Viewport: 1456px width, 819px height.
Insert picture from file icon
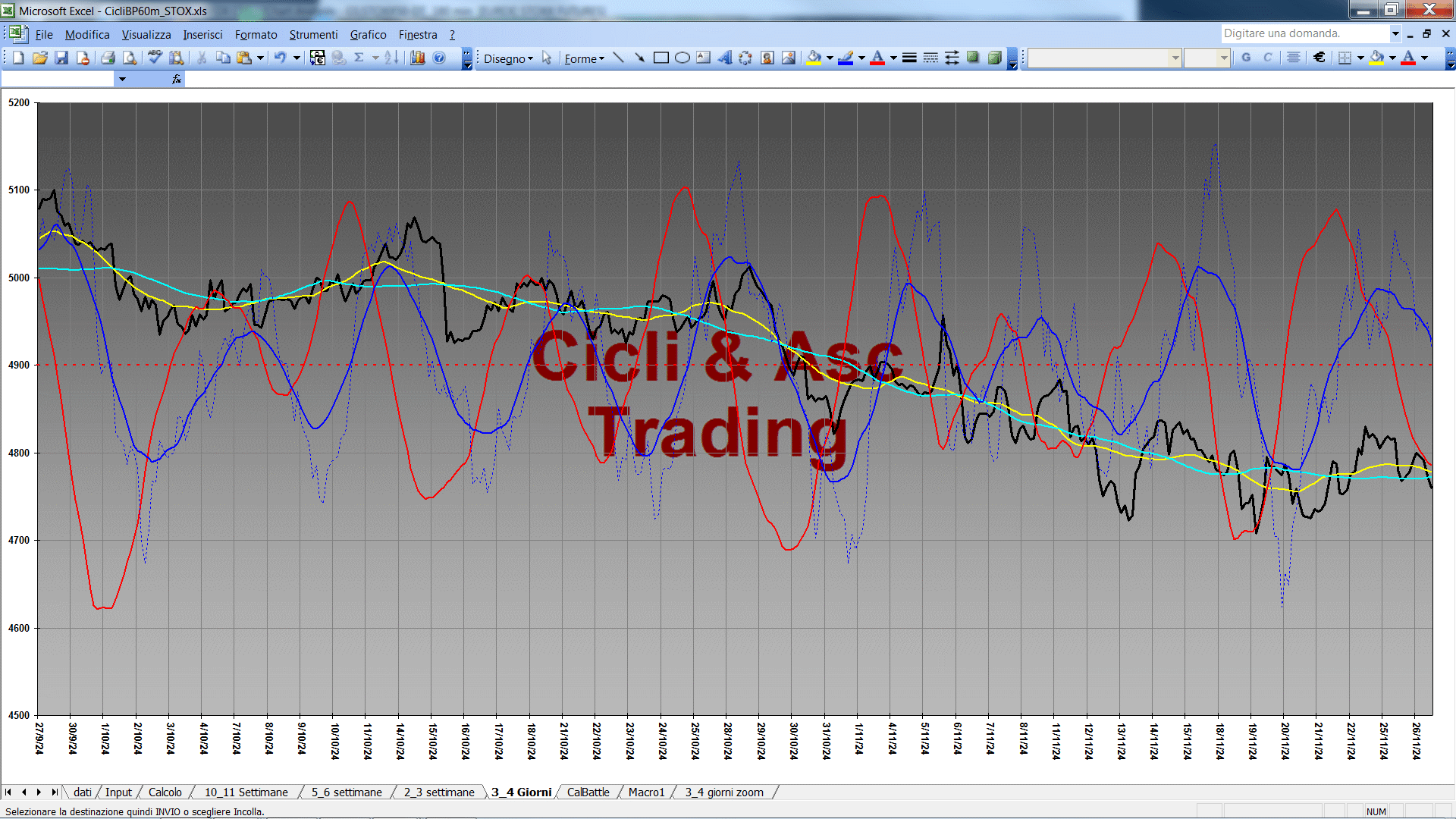point(789,58)
